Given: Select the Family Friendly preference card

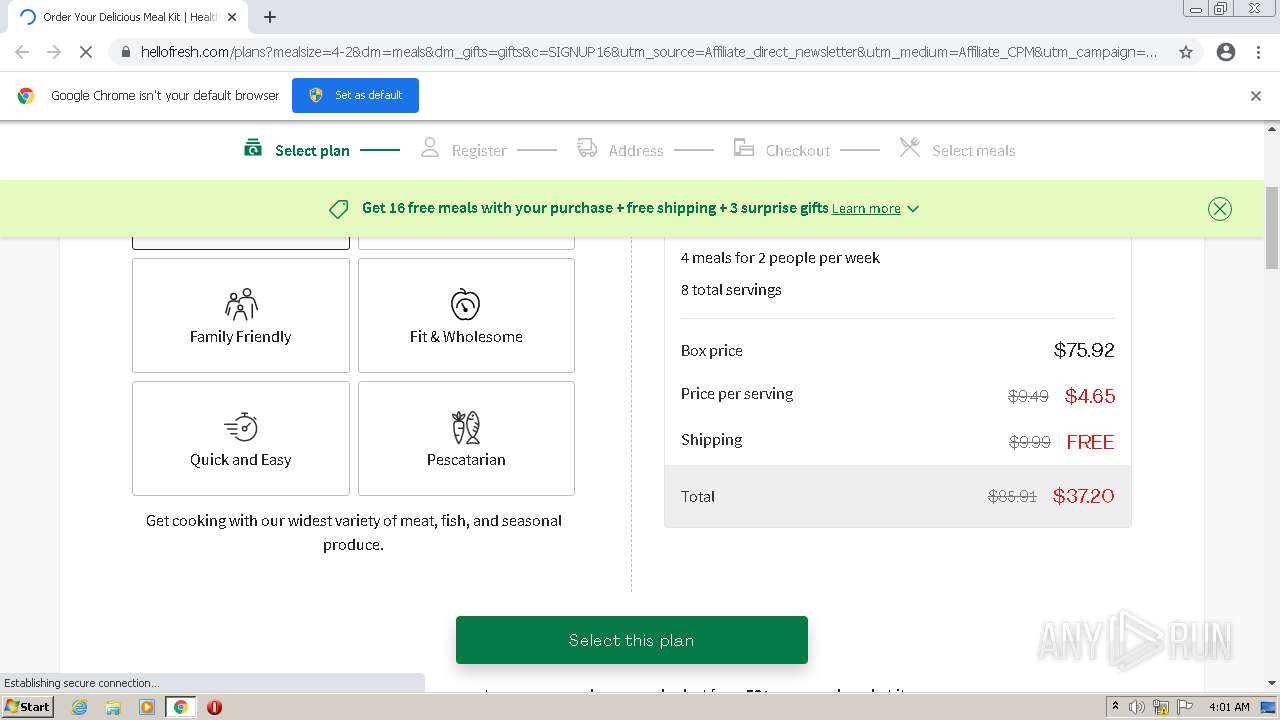Looking at the screenshot, I should (x=241, y=315).
